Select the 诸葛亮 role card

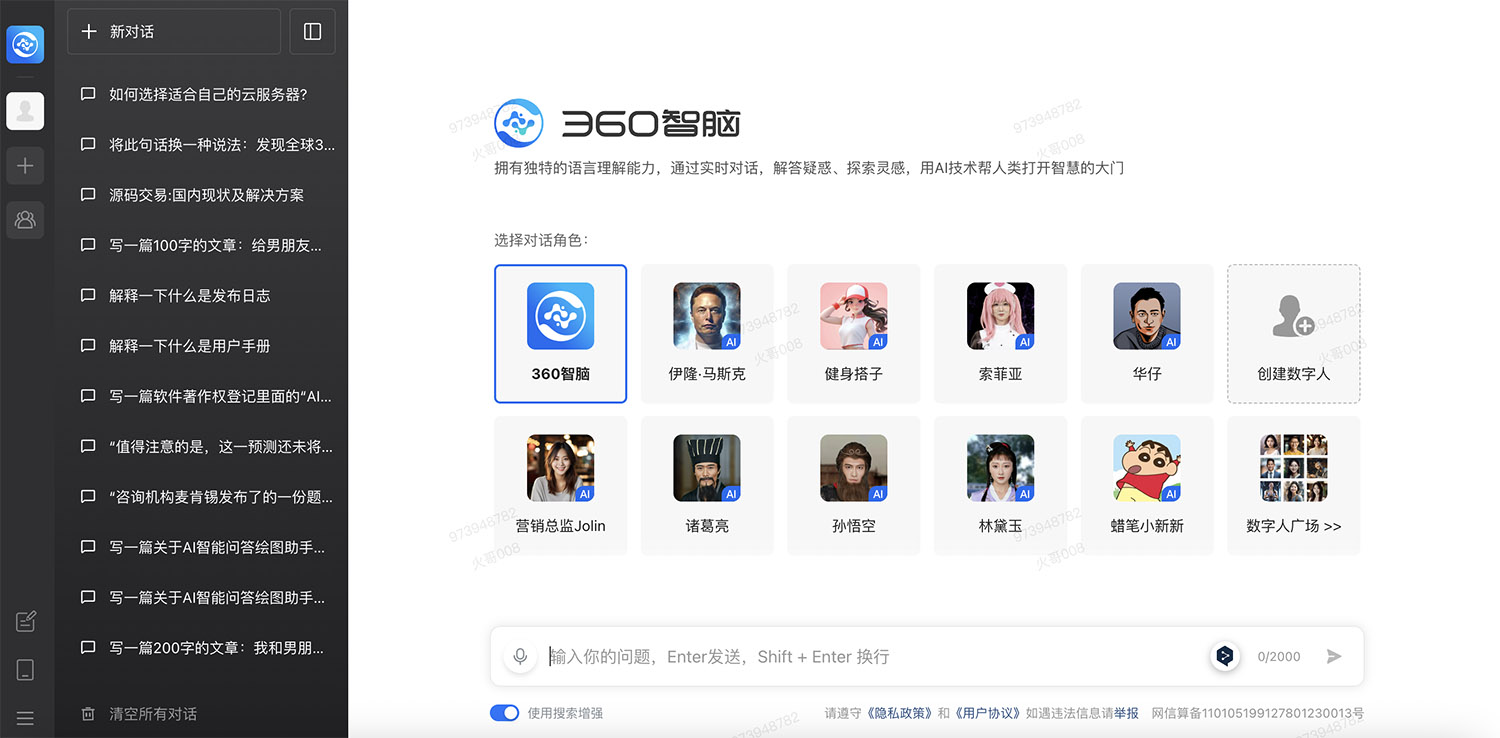click(x=707, y=486)
